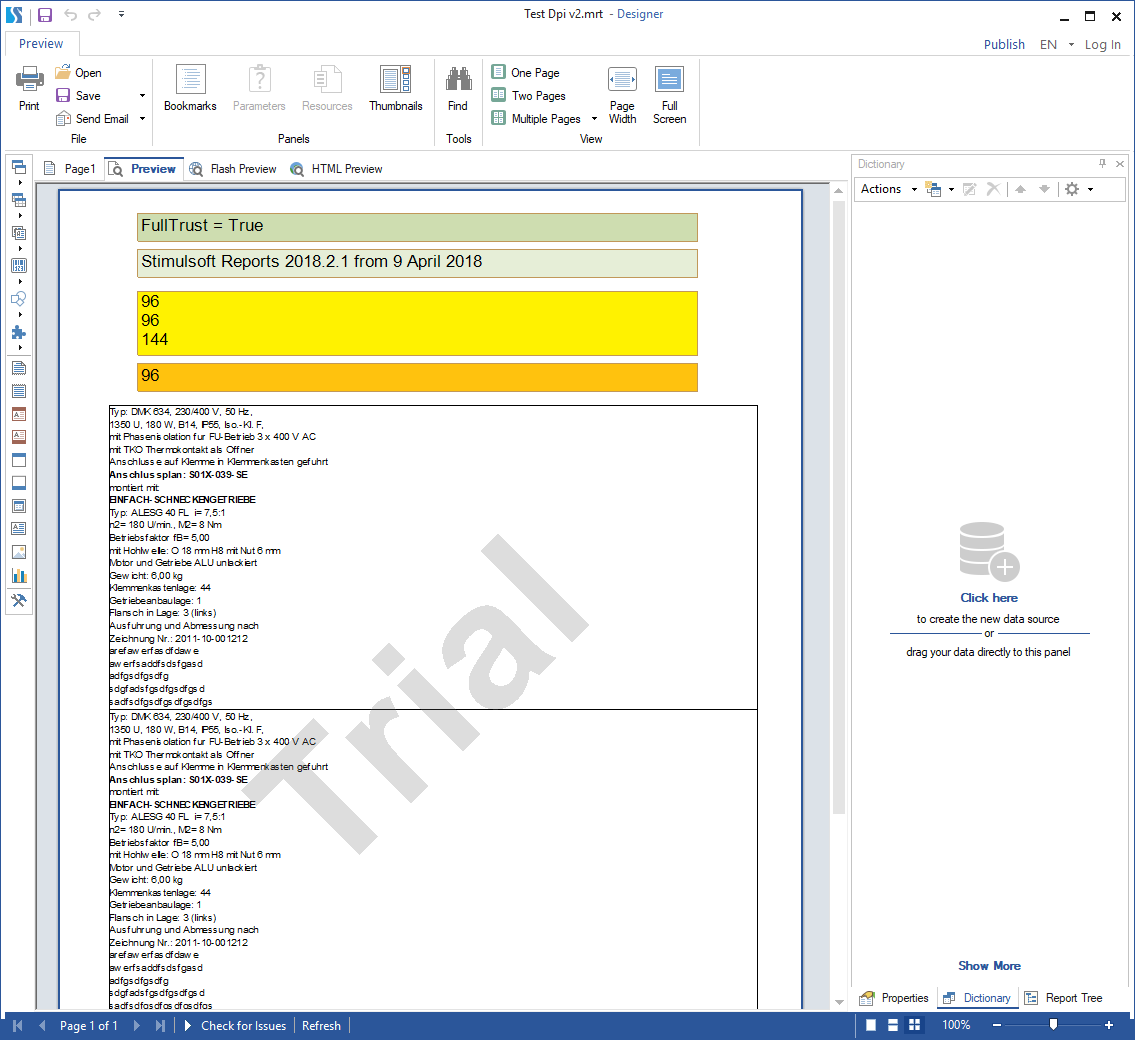Screen dimensions: 1135x1040
Task: Click the quick access save icon in title bar
Action: click(45, 14)
